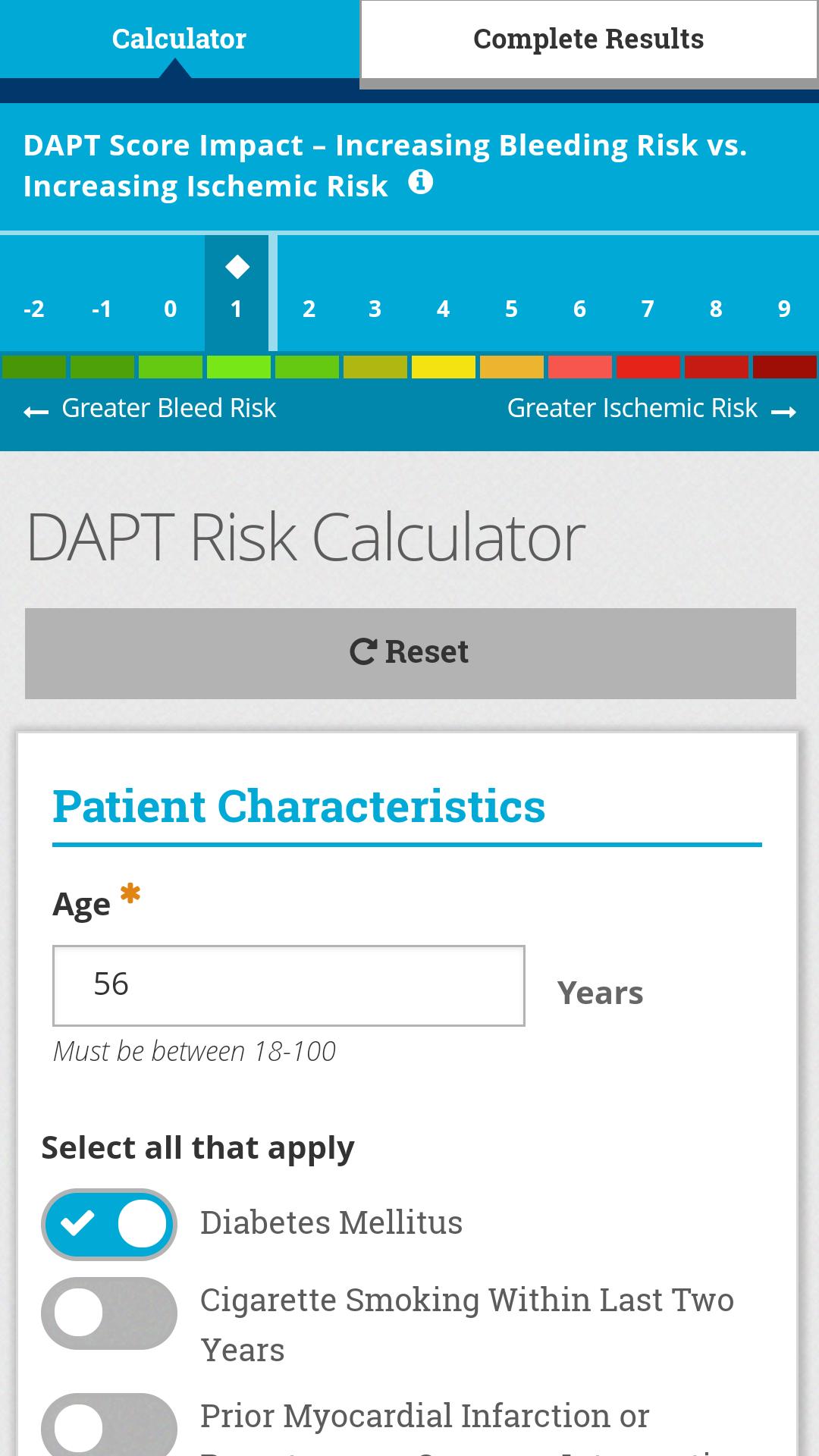
Task: Click the bright green swatch under score 1
Action: [239, 367]
